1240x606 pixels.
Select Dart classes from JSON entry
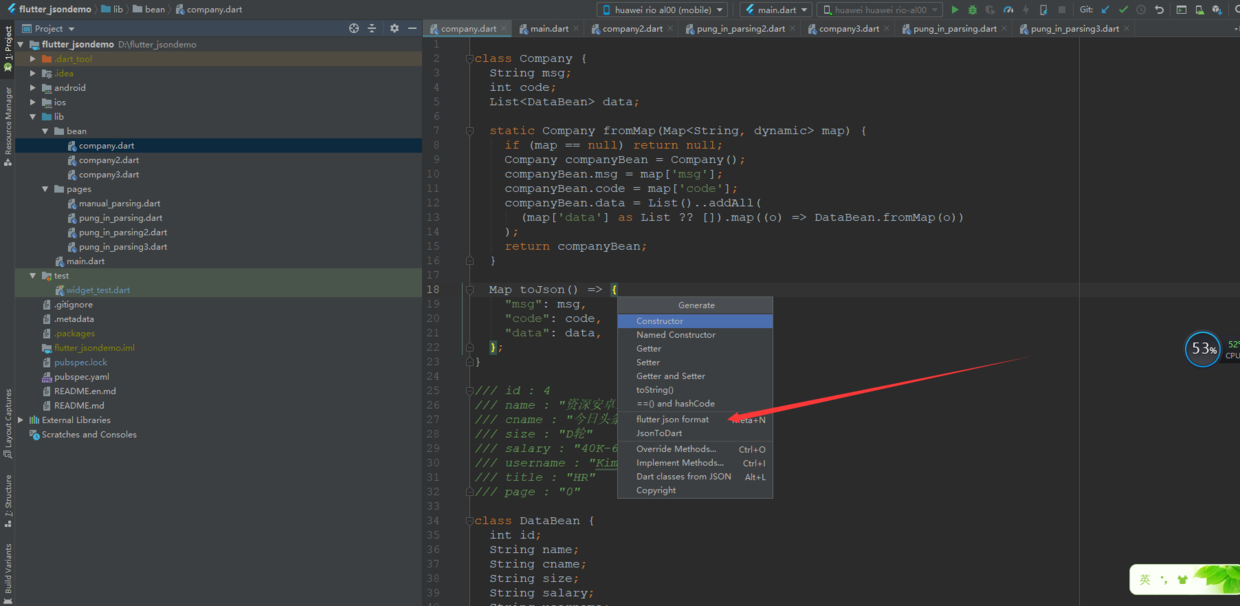[x=695, y=477]
